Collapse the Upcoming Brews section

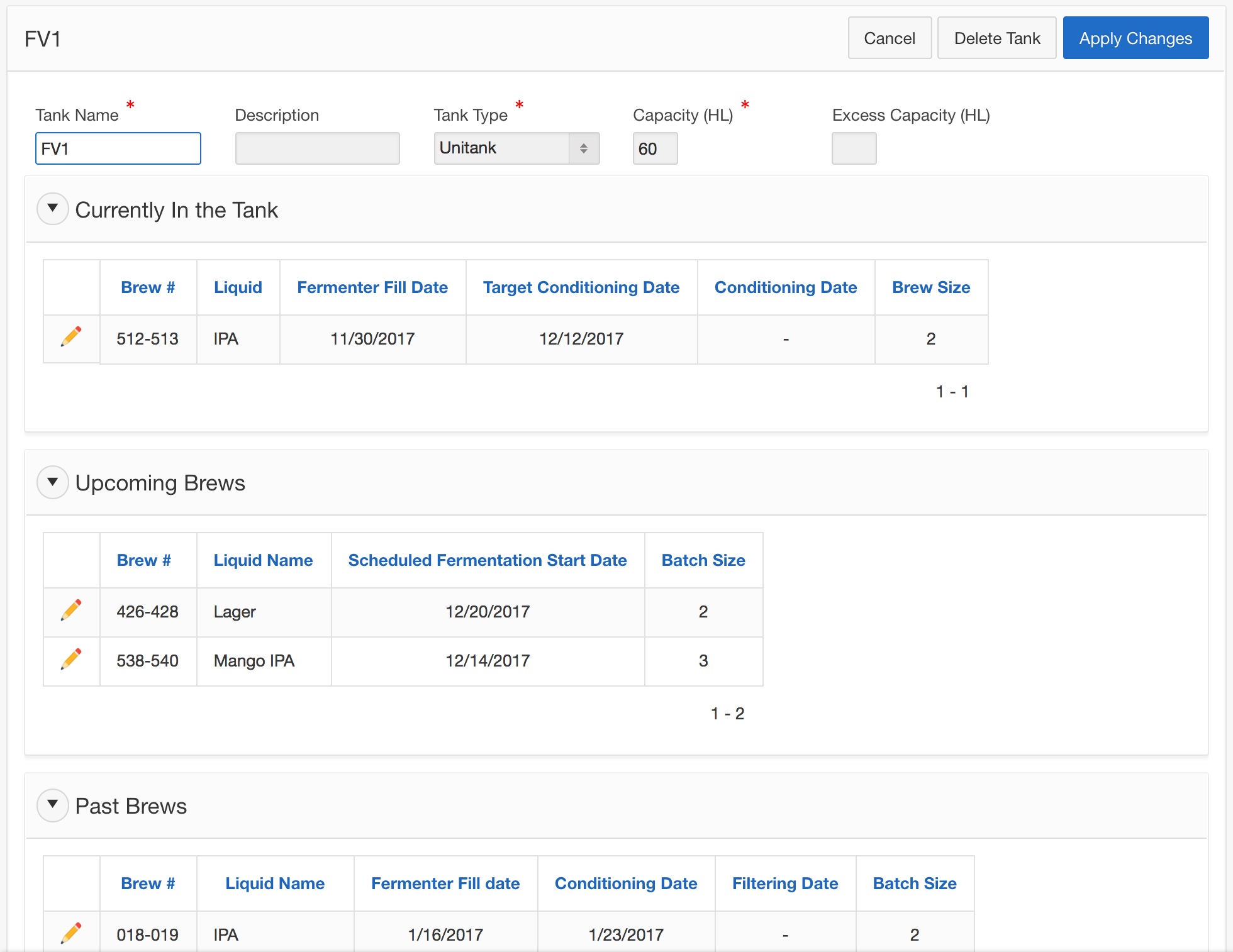(53, 482)
